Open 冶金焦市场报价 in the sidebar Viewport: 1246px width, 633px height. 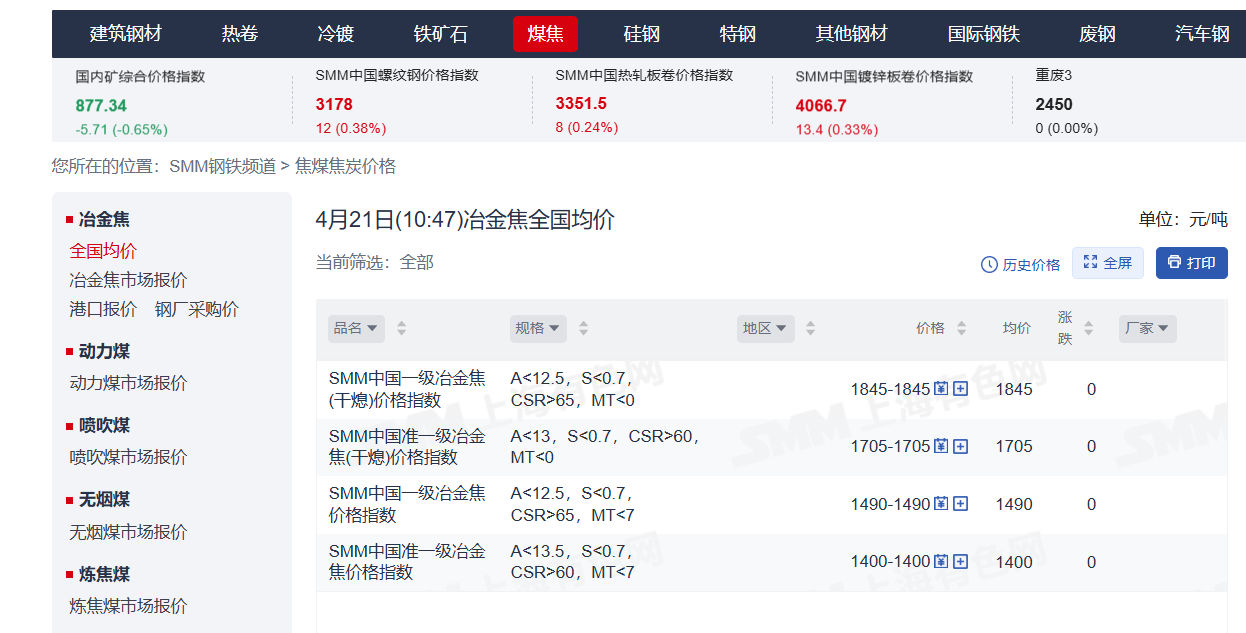[128, 280]
